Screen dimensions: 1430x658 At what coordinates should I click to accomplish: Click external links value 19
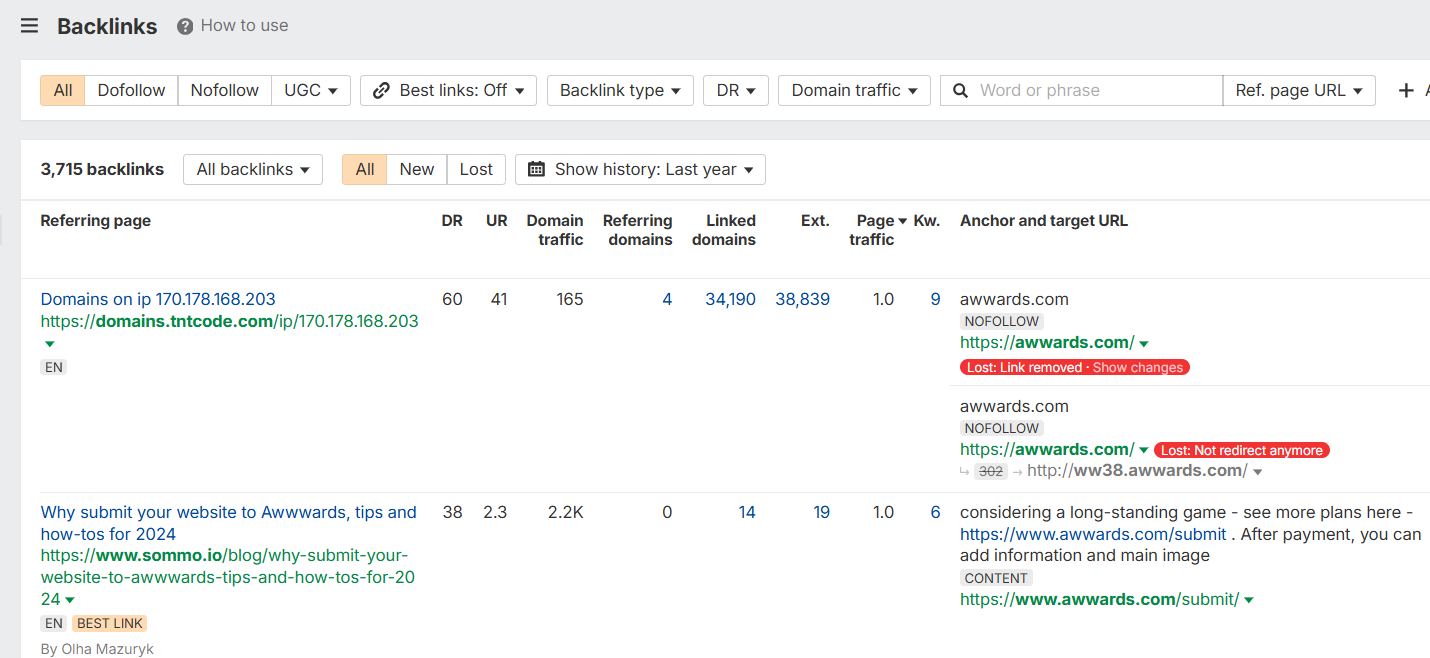coord(821,512)
